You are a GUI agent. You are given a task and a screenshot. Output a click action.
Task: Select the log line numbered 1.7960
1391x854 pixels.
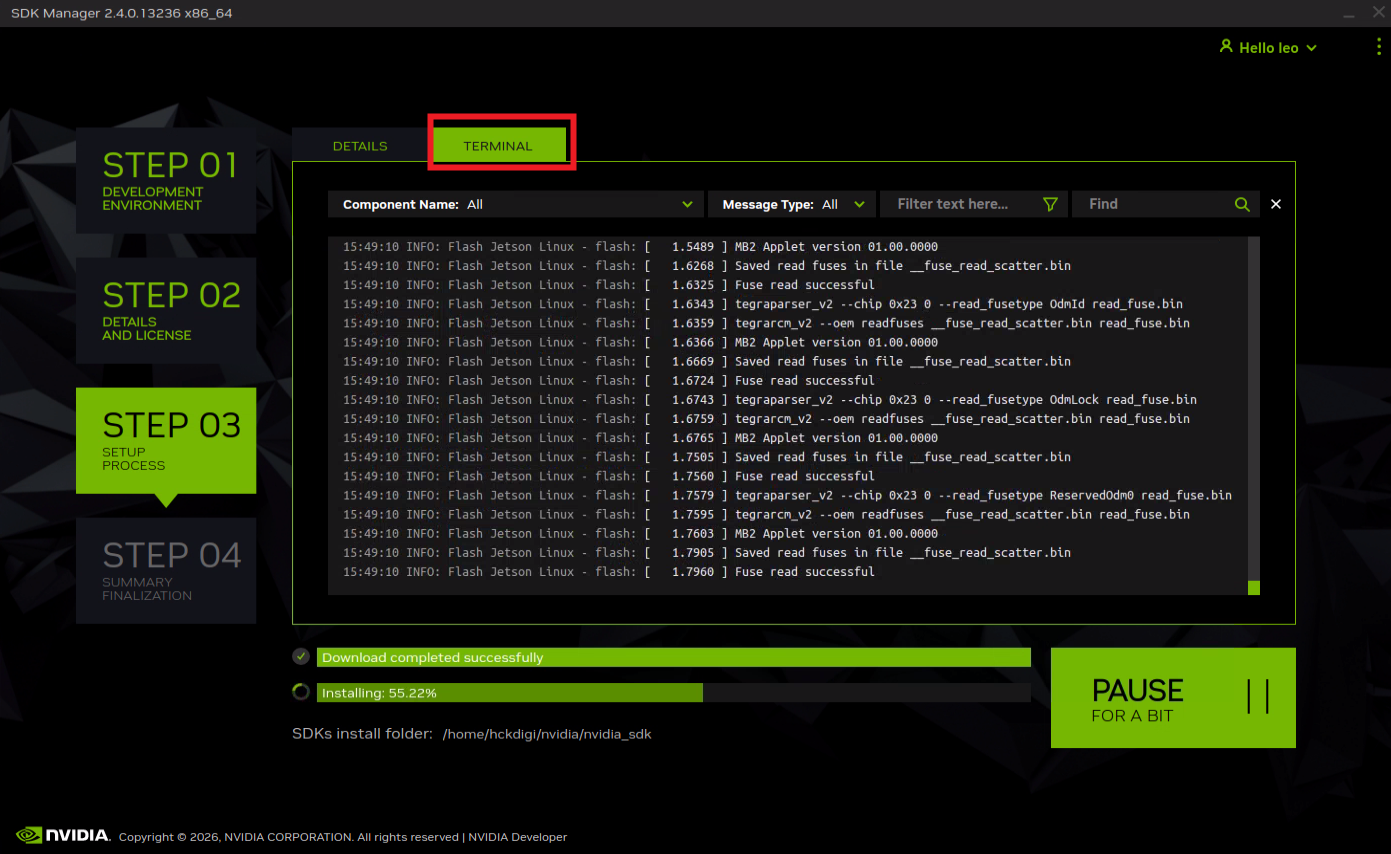tap(609, 572)
